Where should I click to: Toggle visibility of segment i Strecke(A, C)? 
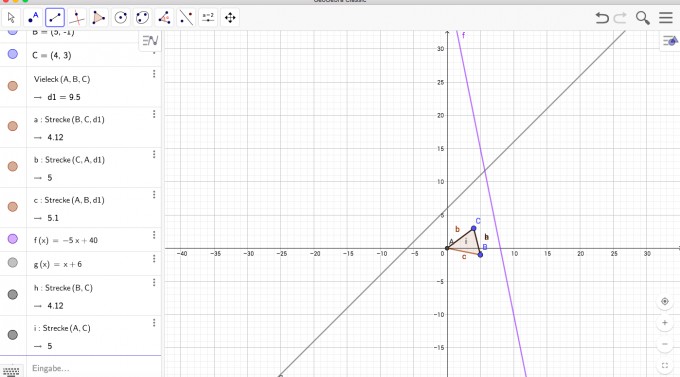pos(13,335)
